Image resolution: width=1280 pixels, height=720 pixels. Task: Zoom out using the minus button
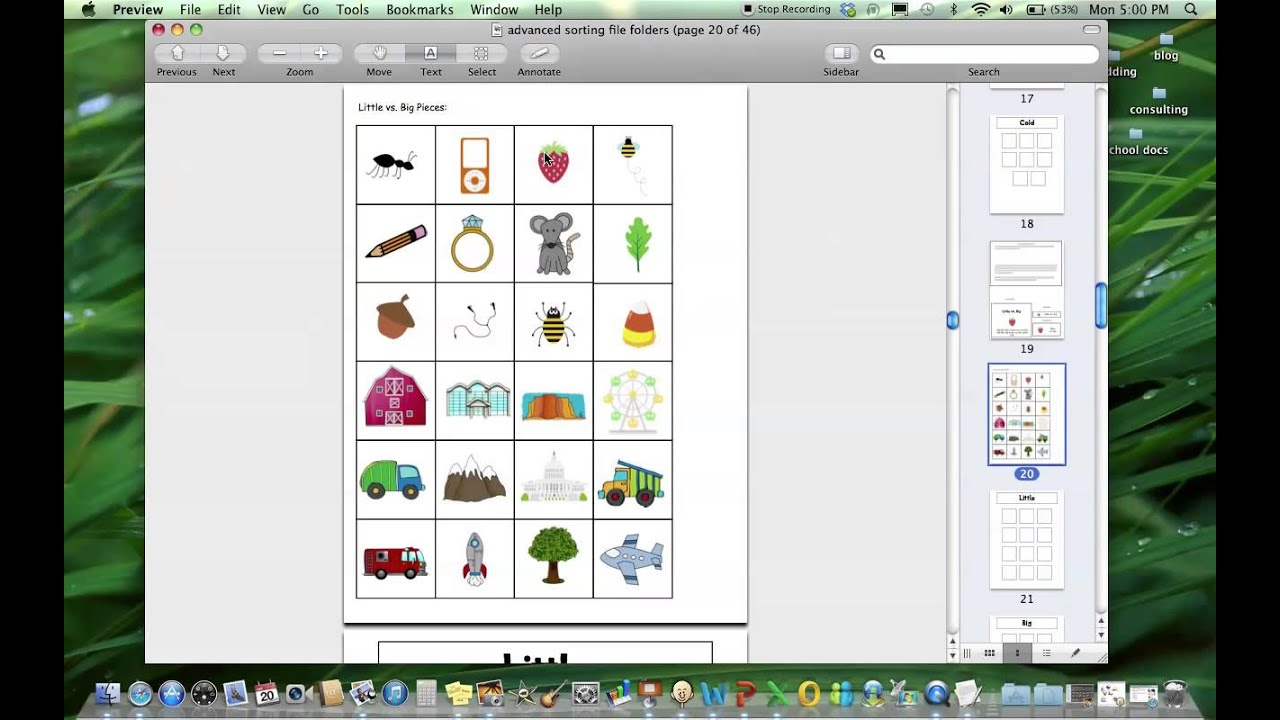(279, 53)
